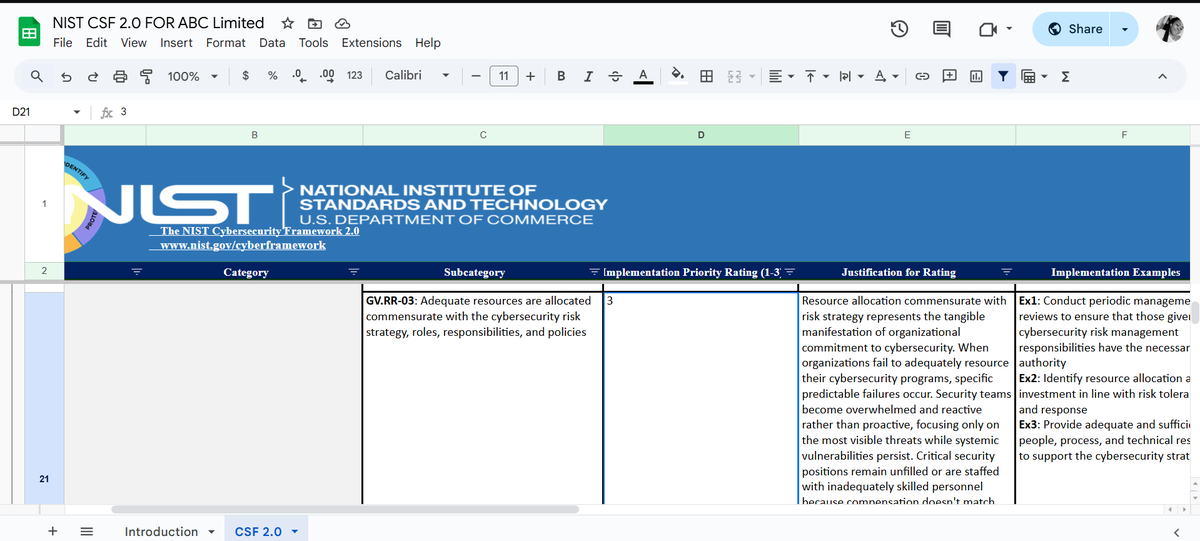The image size is (1200, 541).
Task: Increase font size with plus button
Action: 530,76
